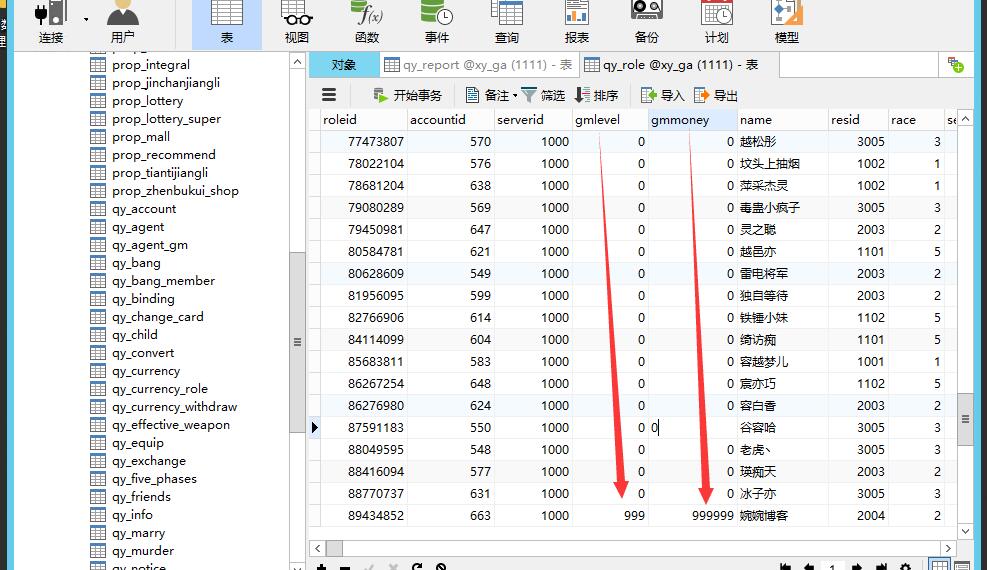This screenshot has height=570, width=987.
Task: Open the 连接 (Connection) tool
Action: [51, 23]
